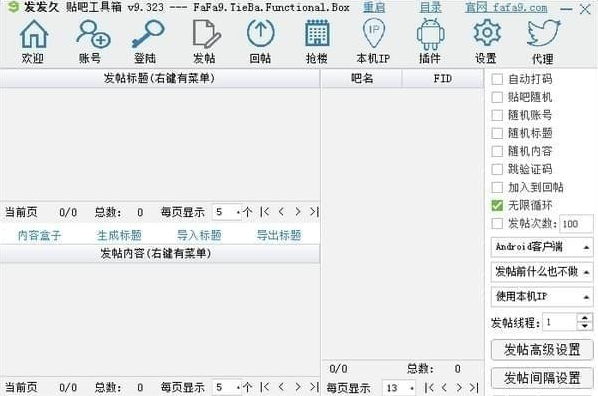598x396 pixels.
Task: Open the 目录 directory link
Action: (x=431, y=7)
